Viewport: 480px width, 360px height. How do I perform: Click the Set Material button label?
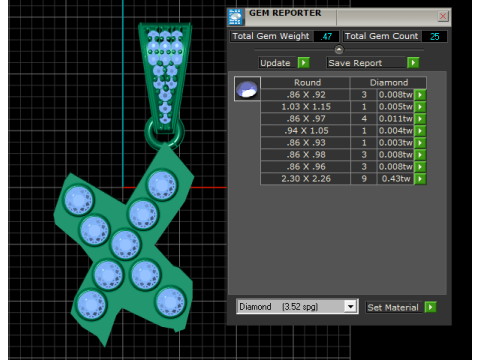click(x=393, y=307)
